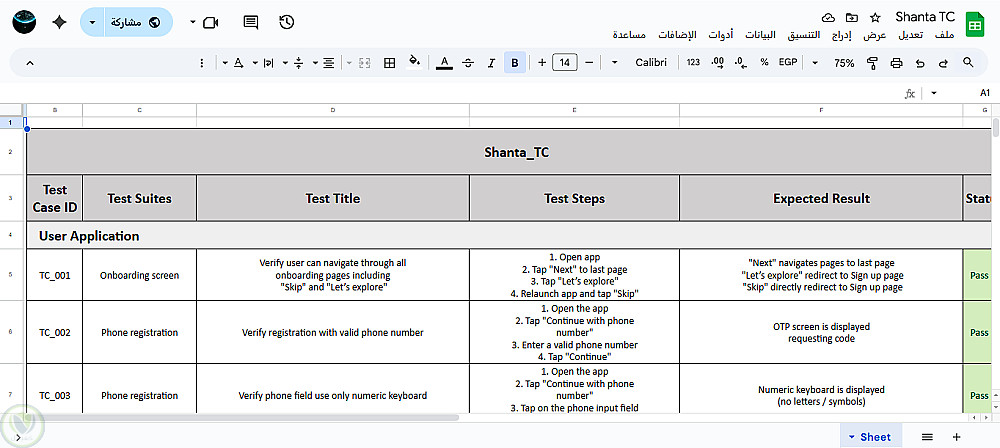Click the move to folder icon
The width and height of the screenshot is (1000, 448).
click(x=851, y=17)
